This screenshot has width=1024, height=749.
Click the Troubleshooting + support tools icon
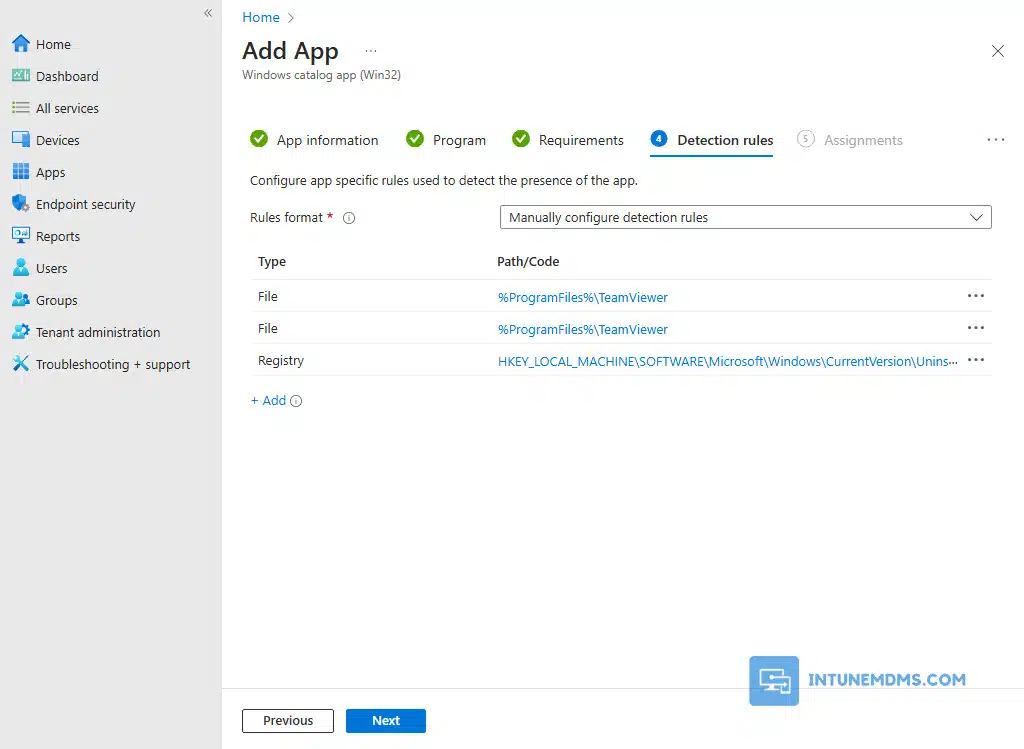click(21, 364)
